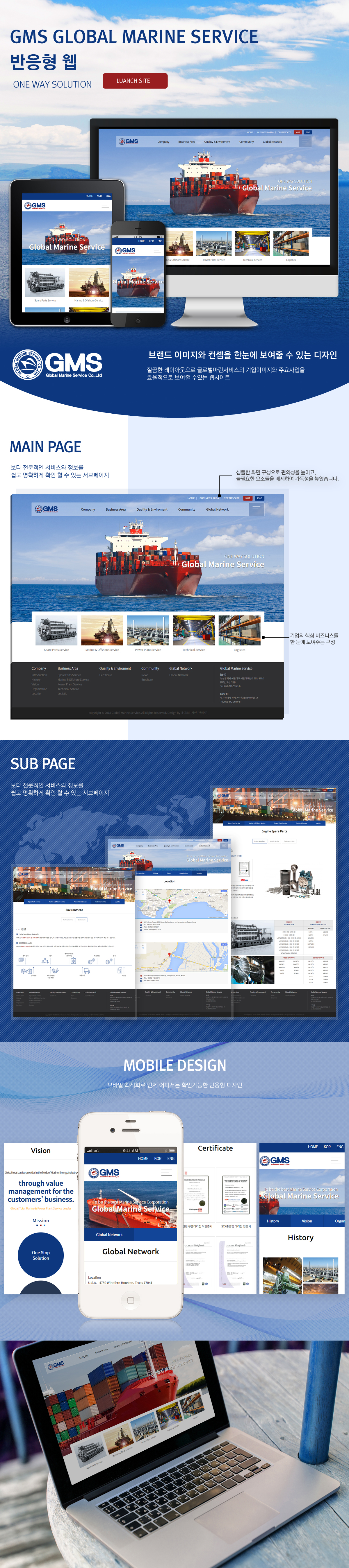Click the Location field on white iPhone screen
The width and height of the screenshot is (349, 1568).
pos(131,1279)
